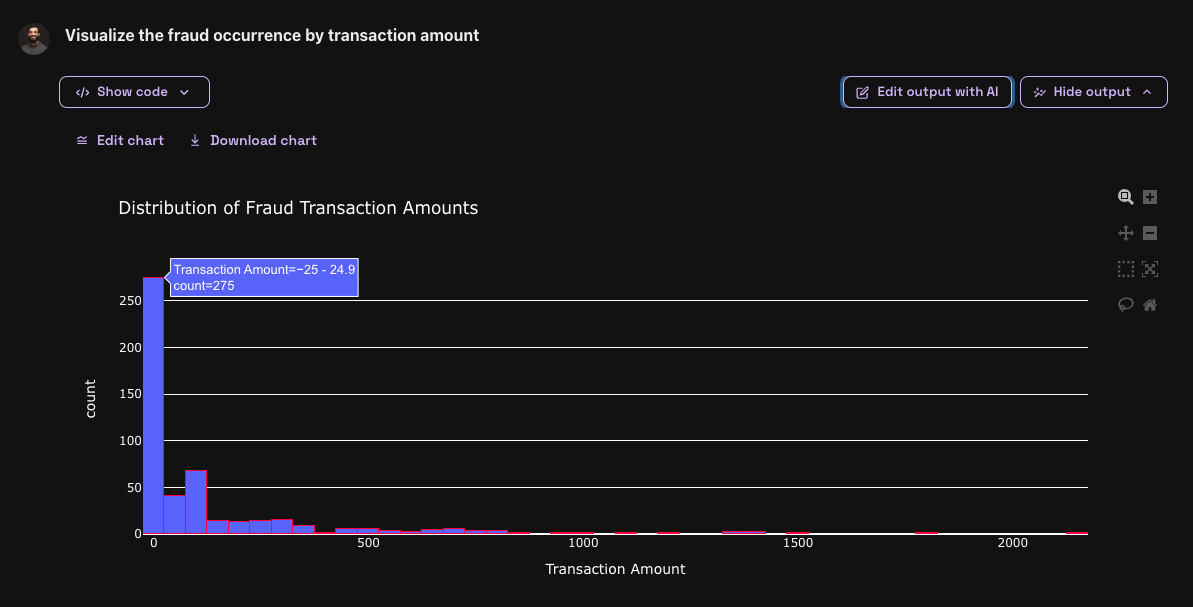Click the Edit output with AI button

[x=927, y=92]
